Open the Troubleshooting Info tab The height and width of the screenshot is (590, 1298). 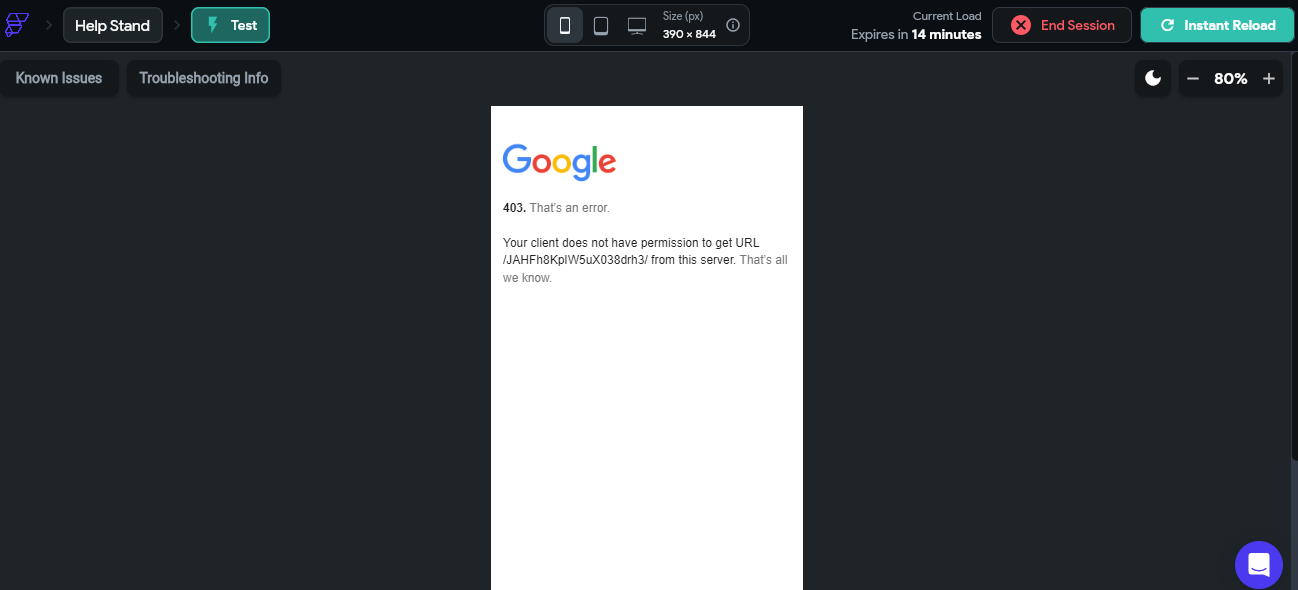[x=204, y=78]
